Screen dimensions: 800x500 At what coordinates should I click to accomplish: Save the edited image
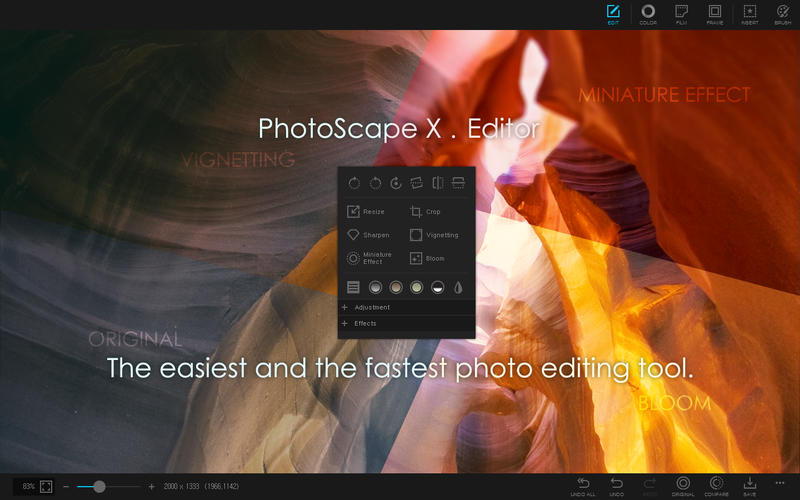[x=749, y=487]
